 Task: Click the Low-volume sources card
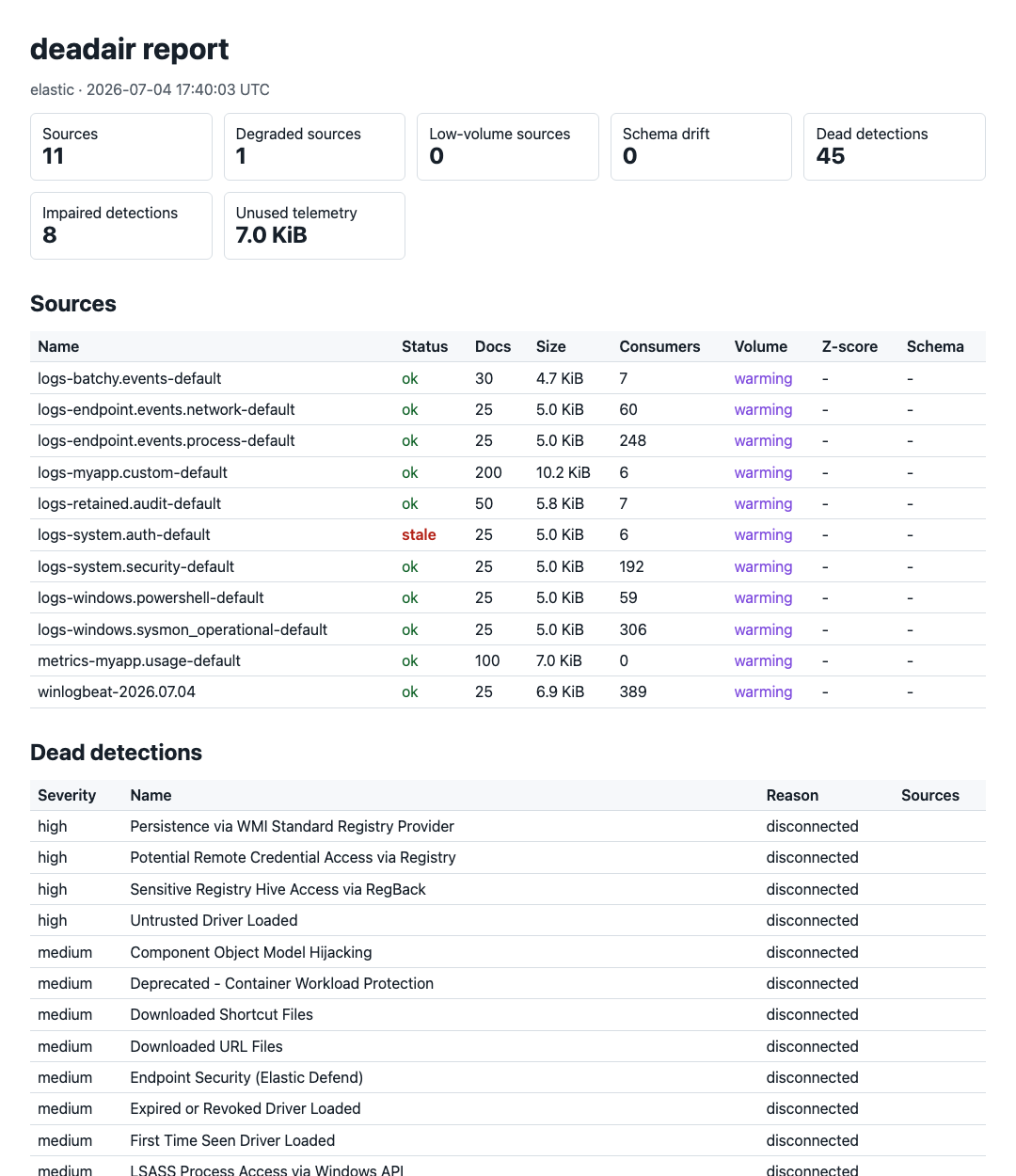[508, 147]
